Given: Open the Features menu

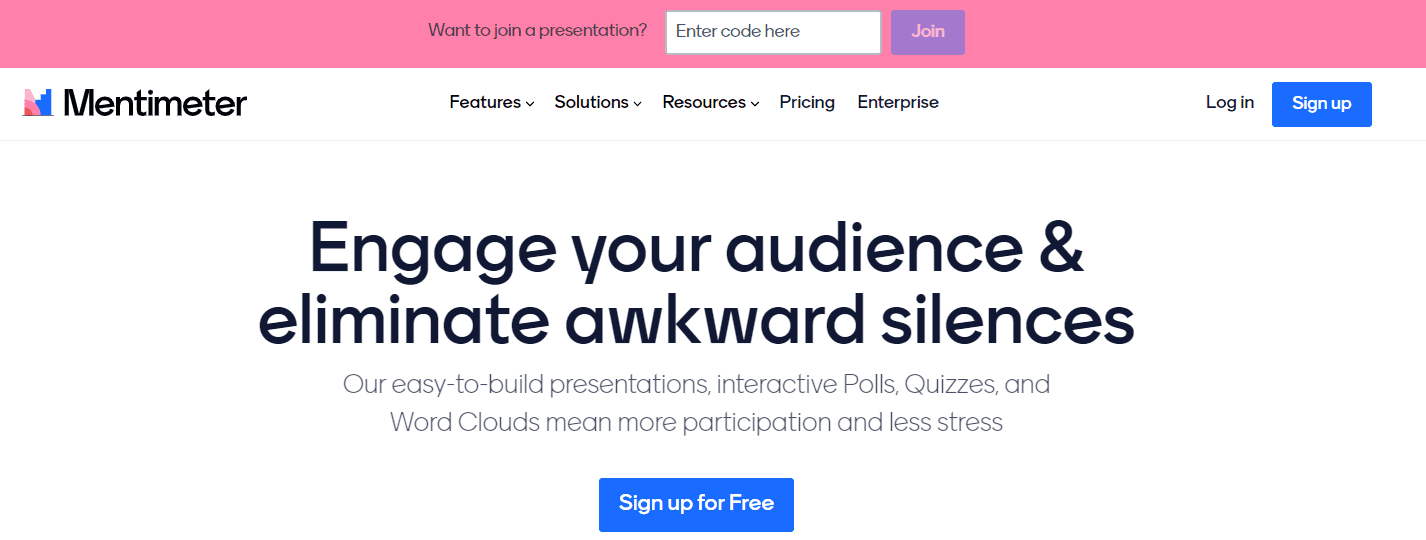Looking at the screenshot, I should click(x=485, y=102).
